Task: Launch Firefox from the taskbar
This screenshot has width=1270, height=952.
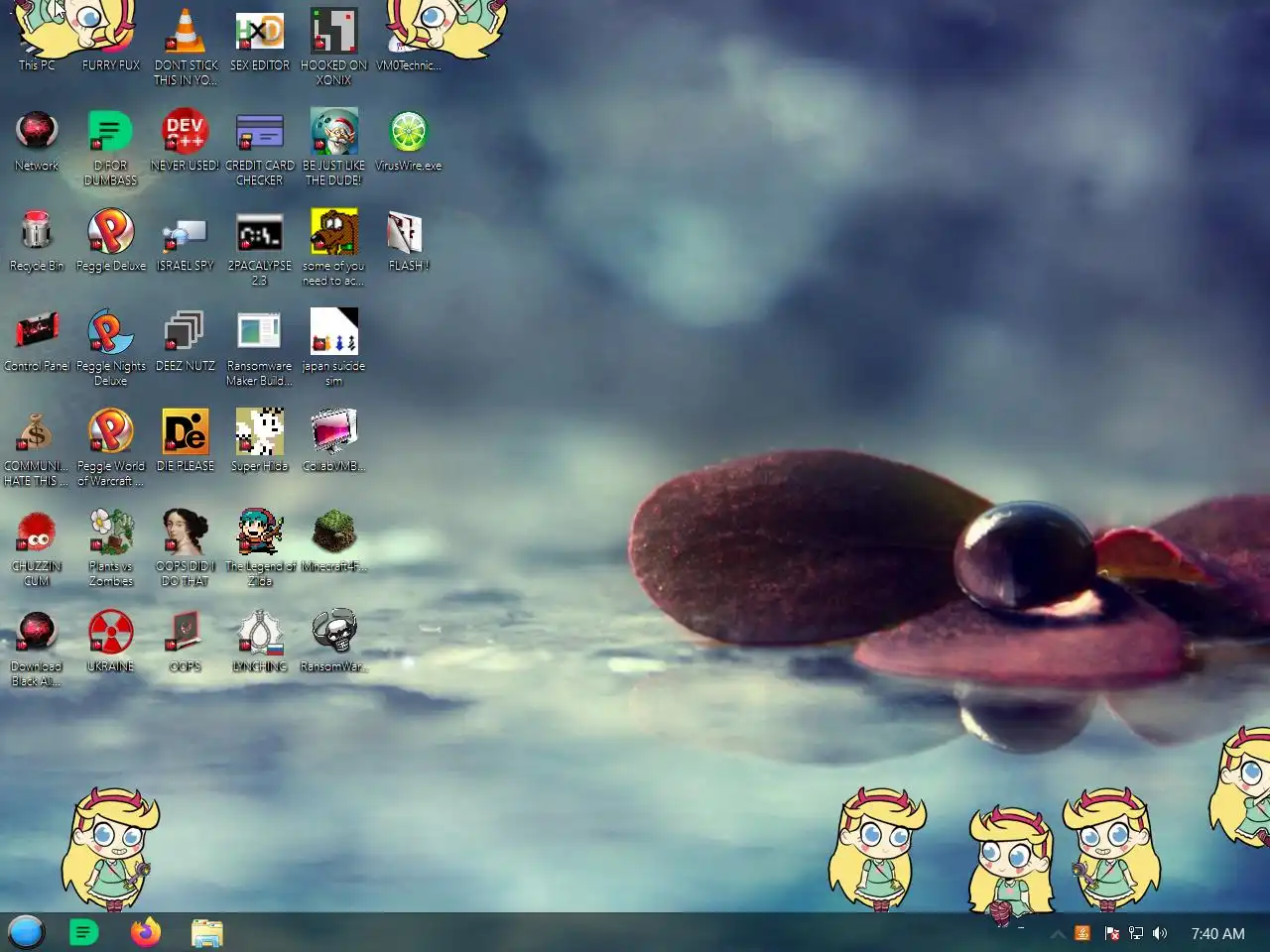Action: (146, 932)
